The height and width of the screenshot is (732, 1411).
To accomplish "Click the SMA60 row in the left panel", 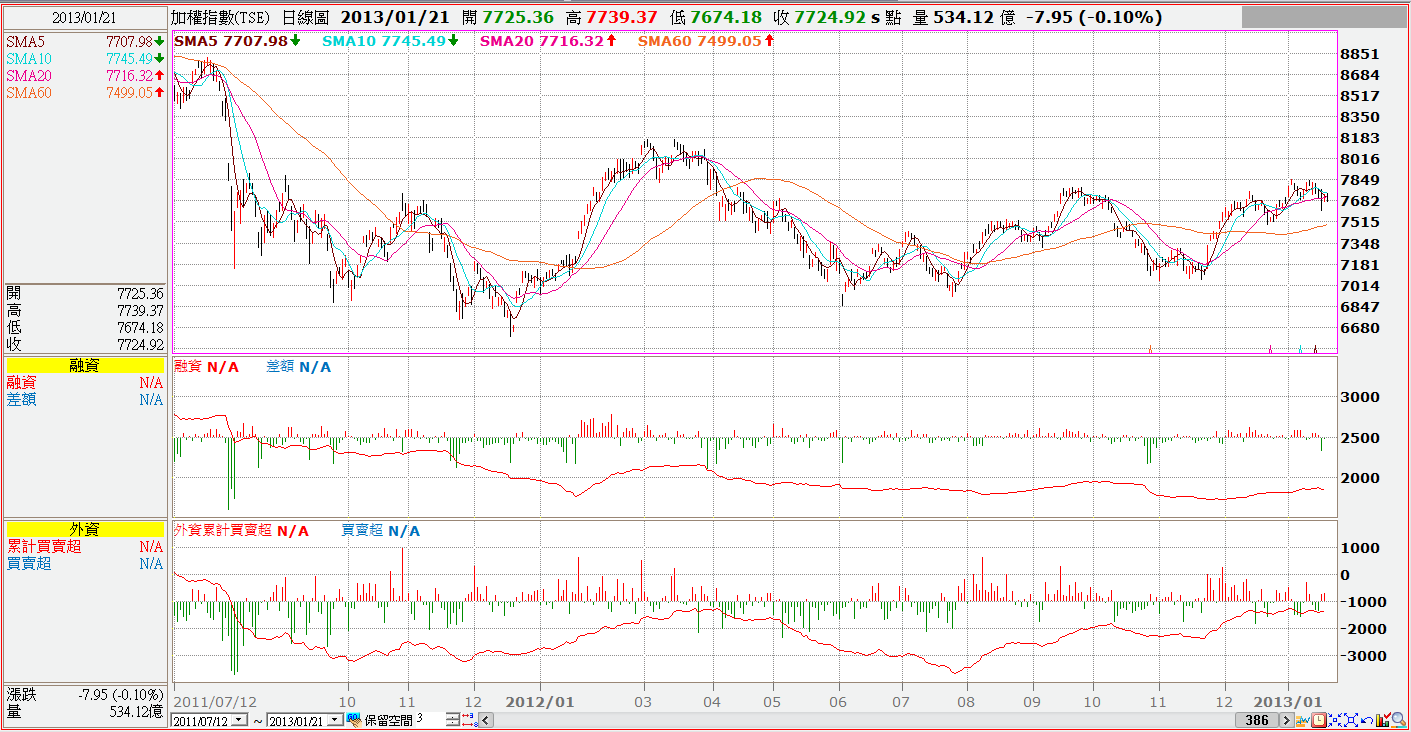I will (x=84, y=93).
